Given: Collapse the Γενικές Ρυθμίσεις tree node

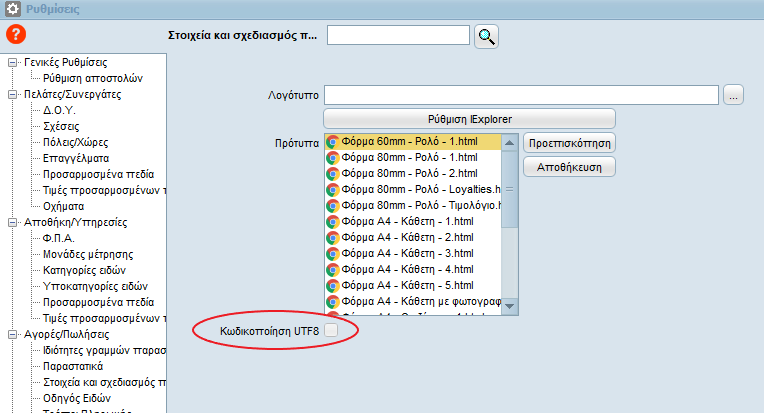Looking at the screenshot, I should (13, 62).
